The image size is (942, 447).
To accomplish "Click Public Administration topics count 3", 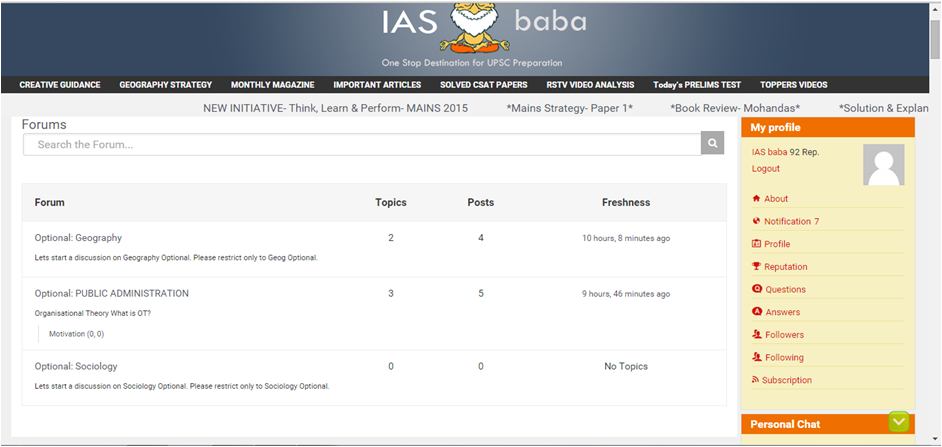I will [391, 294].
